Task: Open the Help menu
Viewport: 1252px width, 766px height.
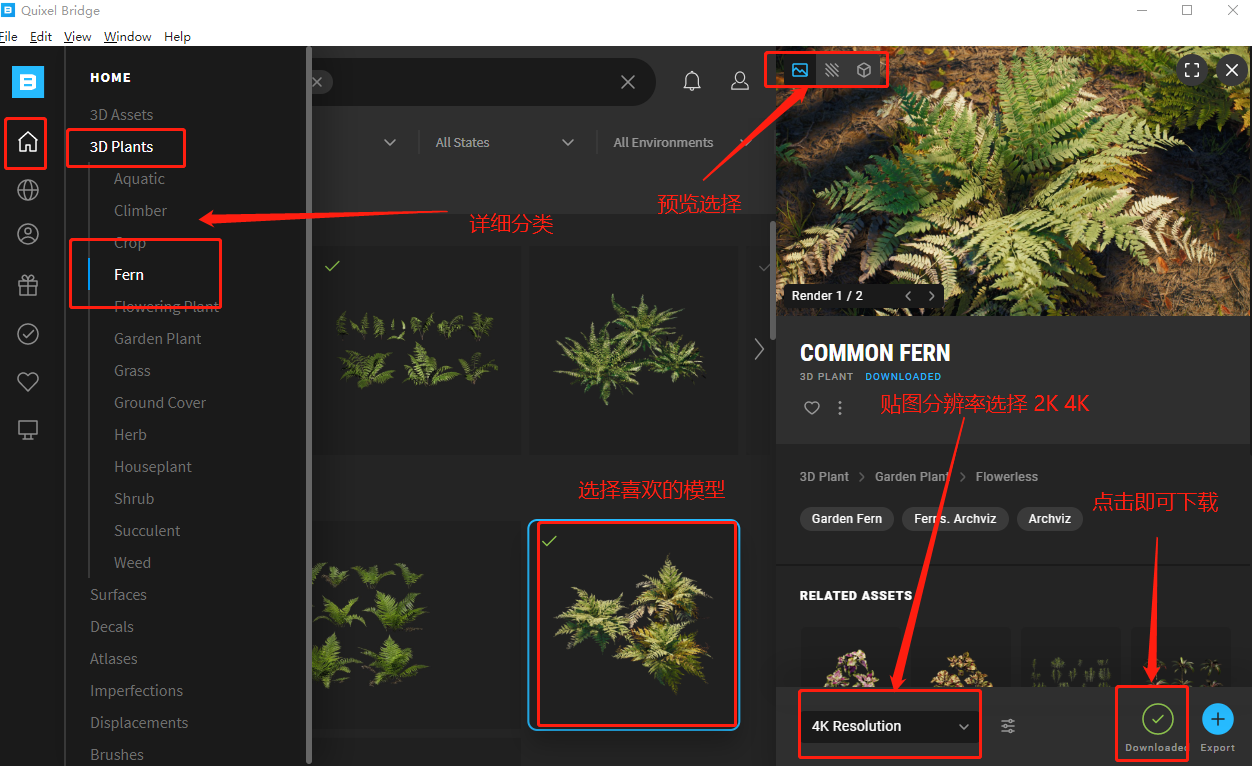Action: (177, 37)
